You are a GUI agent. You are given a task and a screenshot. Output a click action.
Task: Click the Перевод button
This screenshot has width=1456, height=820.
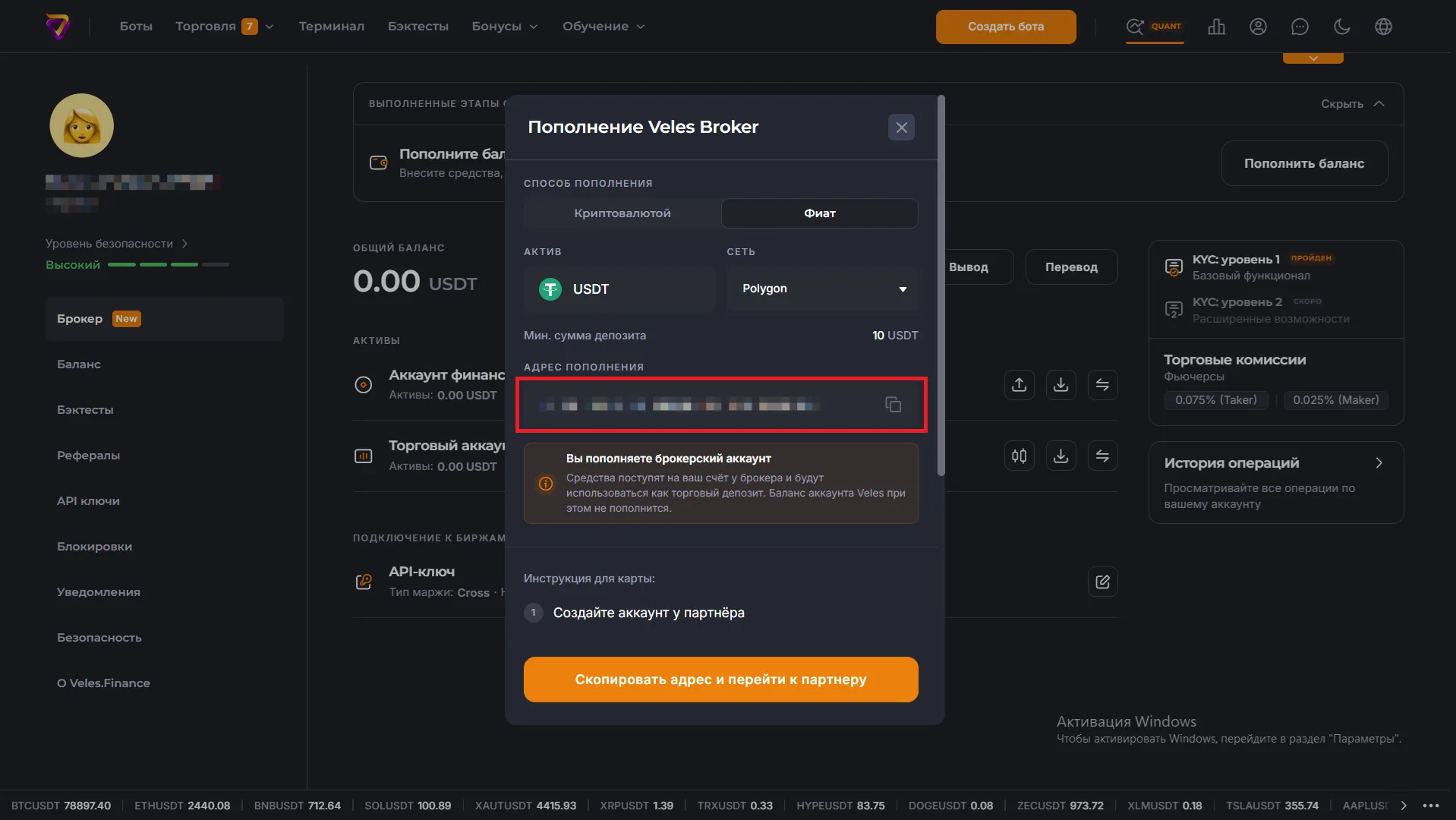pyautogui.click(x=1071, y=267)
